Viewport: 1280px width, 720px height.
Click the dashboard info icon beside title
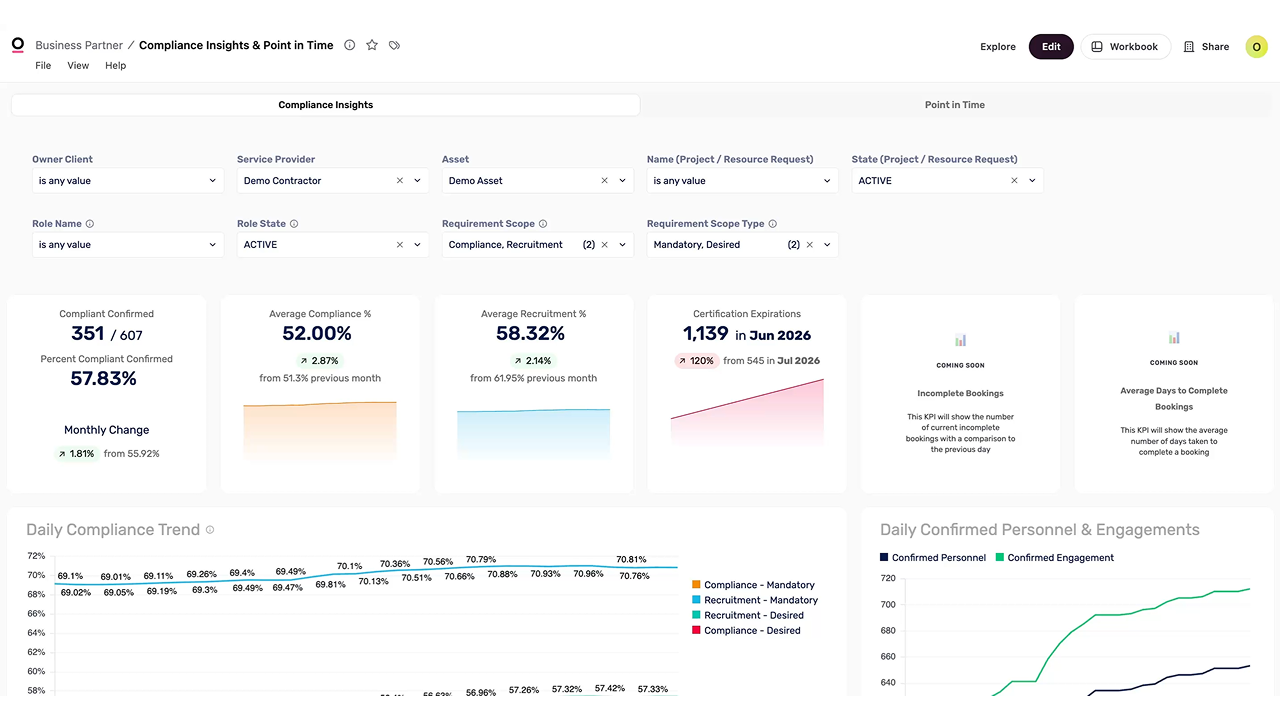[350, 45]
